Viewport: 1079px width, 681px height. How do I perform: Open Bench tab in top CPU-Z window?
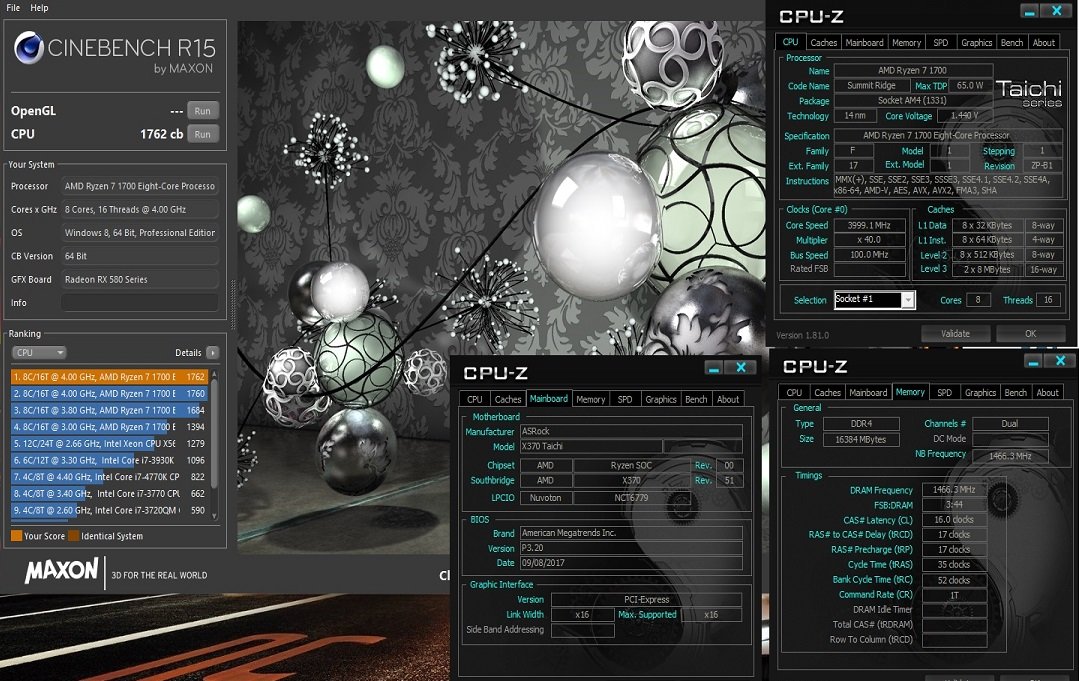[1012, 43]
